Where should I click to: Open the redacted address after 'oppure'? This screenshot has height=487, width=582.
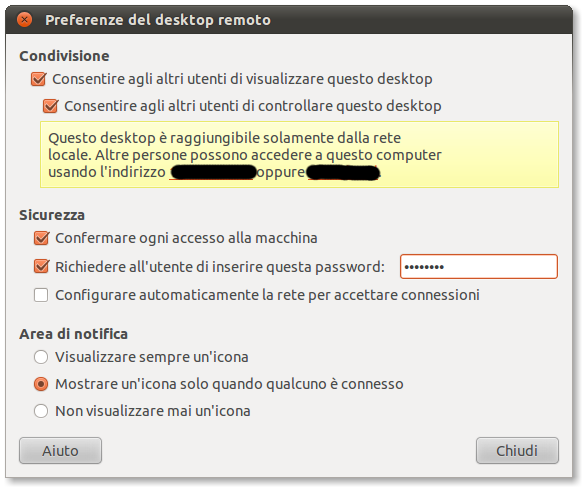pos(343,173)
